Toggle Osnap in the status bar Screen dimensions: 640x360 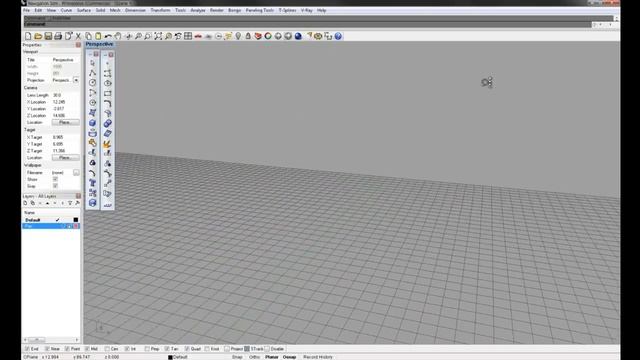point(289,357)
